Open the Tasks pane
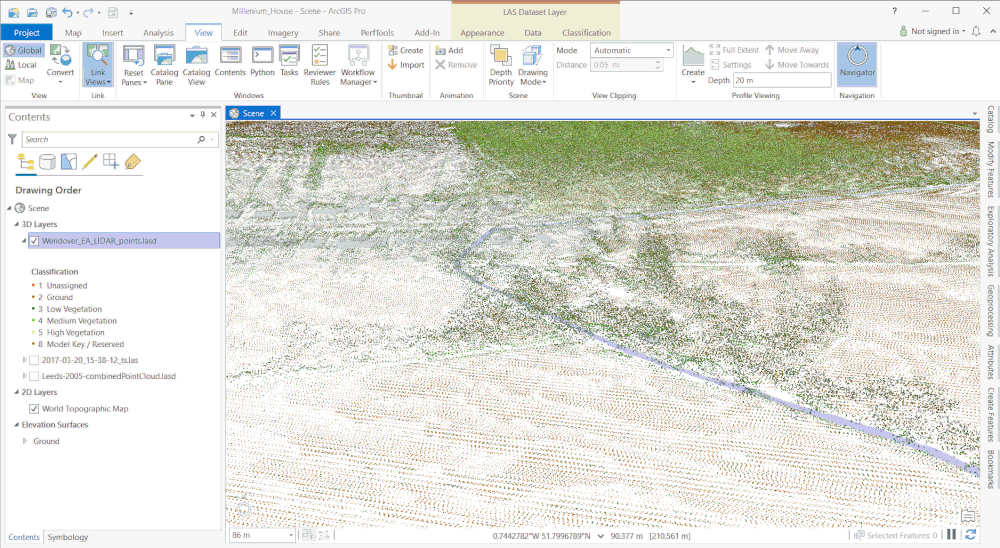This screenshot has height=548, width=1000. pos(289,61)
